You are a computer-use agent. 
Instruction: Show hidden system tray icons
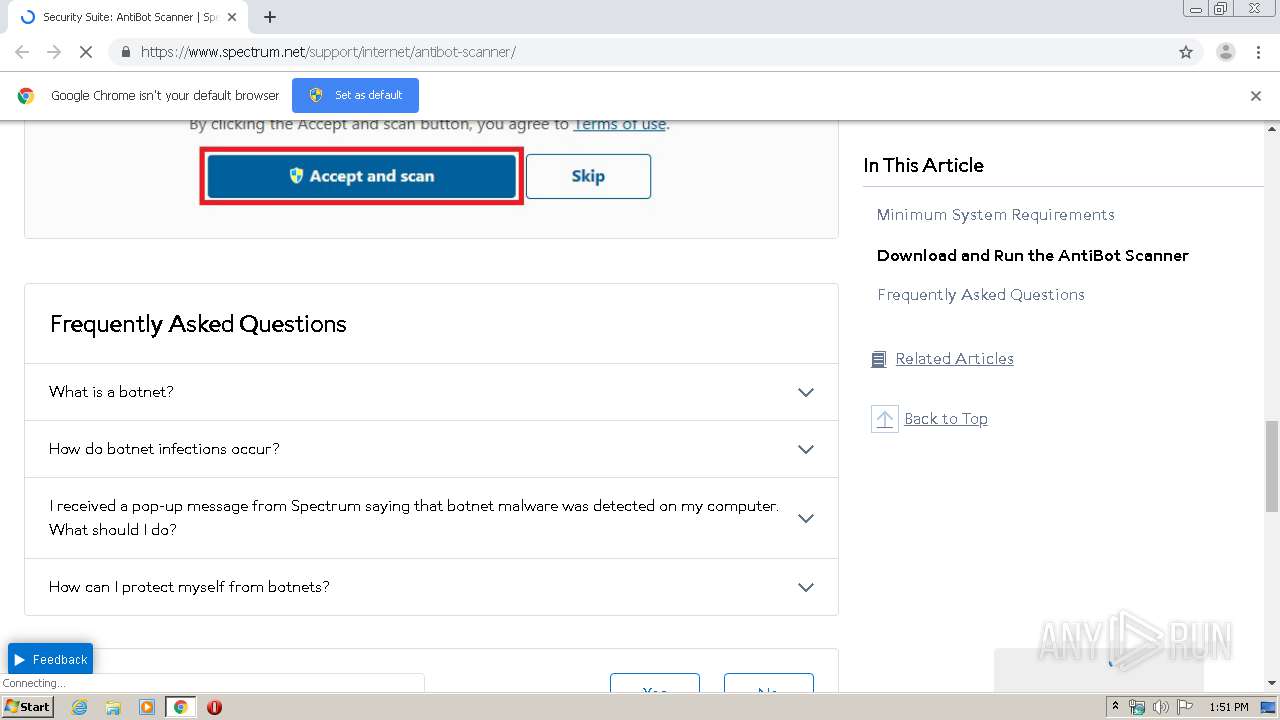pyautogui.click(x=1115, y=707)
